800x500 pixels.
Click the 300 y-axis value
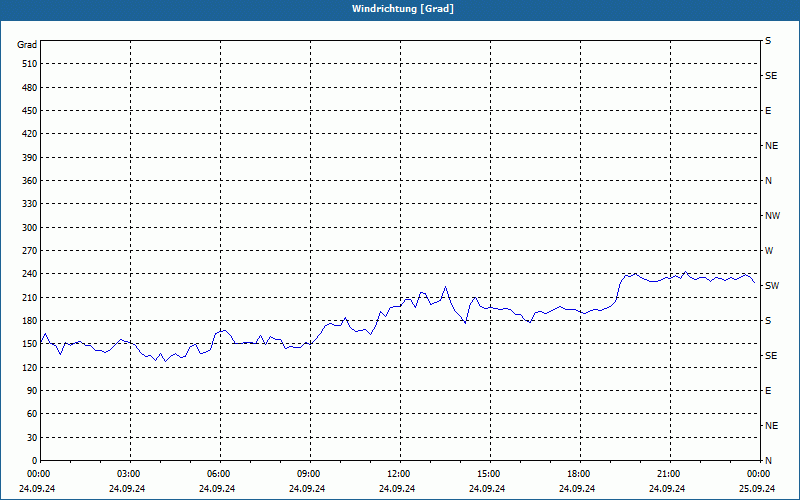point(30,228)
